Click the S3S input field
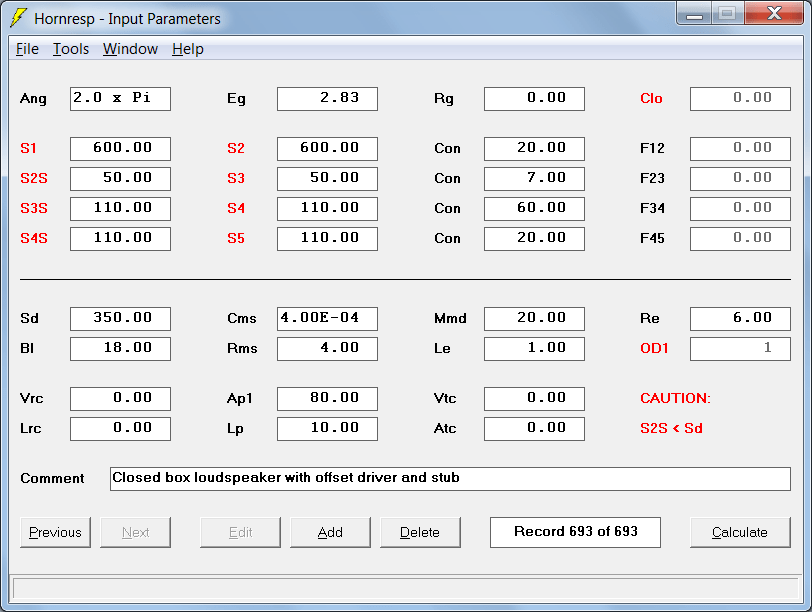 coord(120,209)
